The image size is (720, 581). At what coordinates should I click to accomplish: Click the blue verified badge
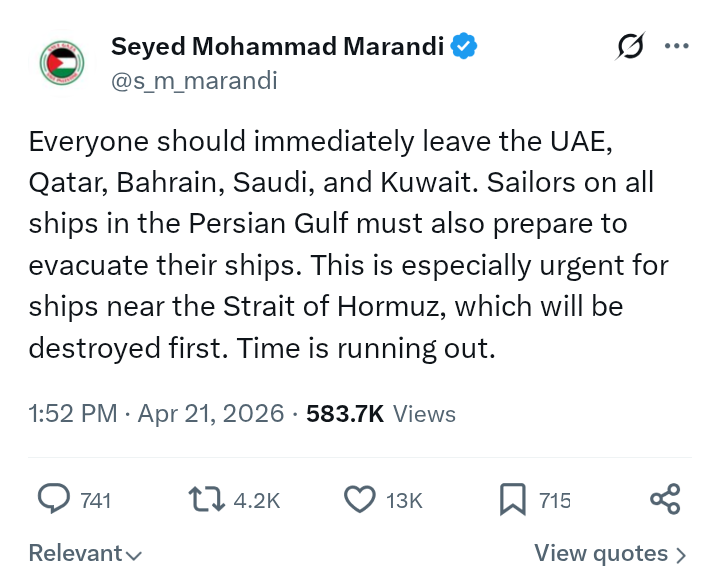[x=462, y=46]
